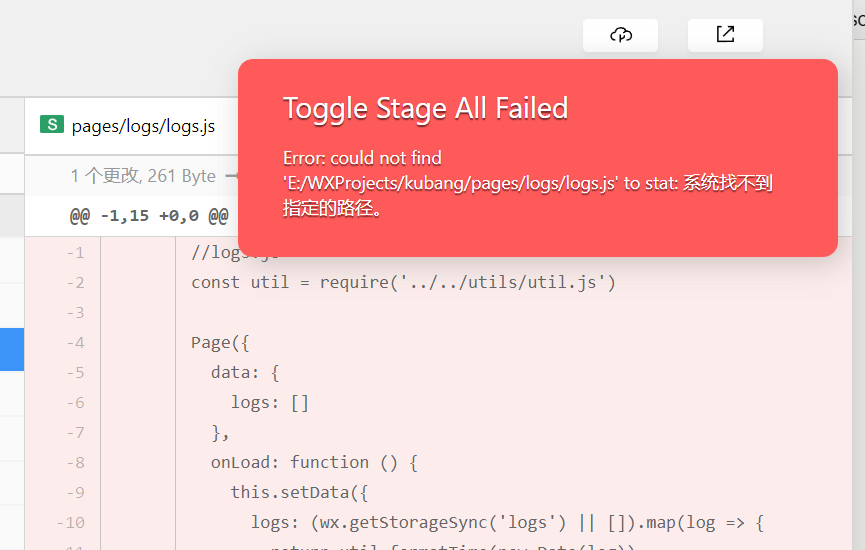Click the error message text in the red toast
Image resolution: width=865 pixels, height=550 pixels.
[x=527, y=184]
